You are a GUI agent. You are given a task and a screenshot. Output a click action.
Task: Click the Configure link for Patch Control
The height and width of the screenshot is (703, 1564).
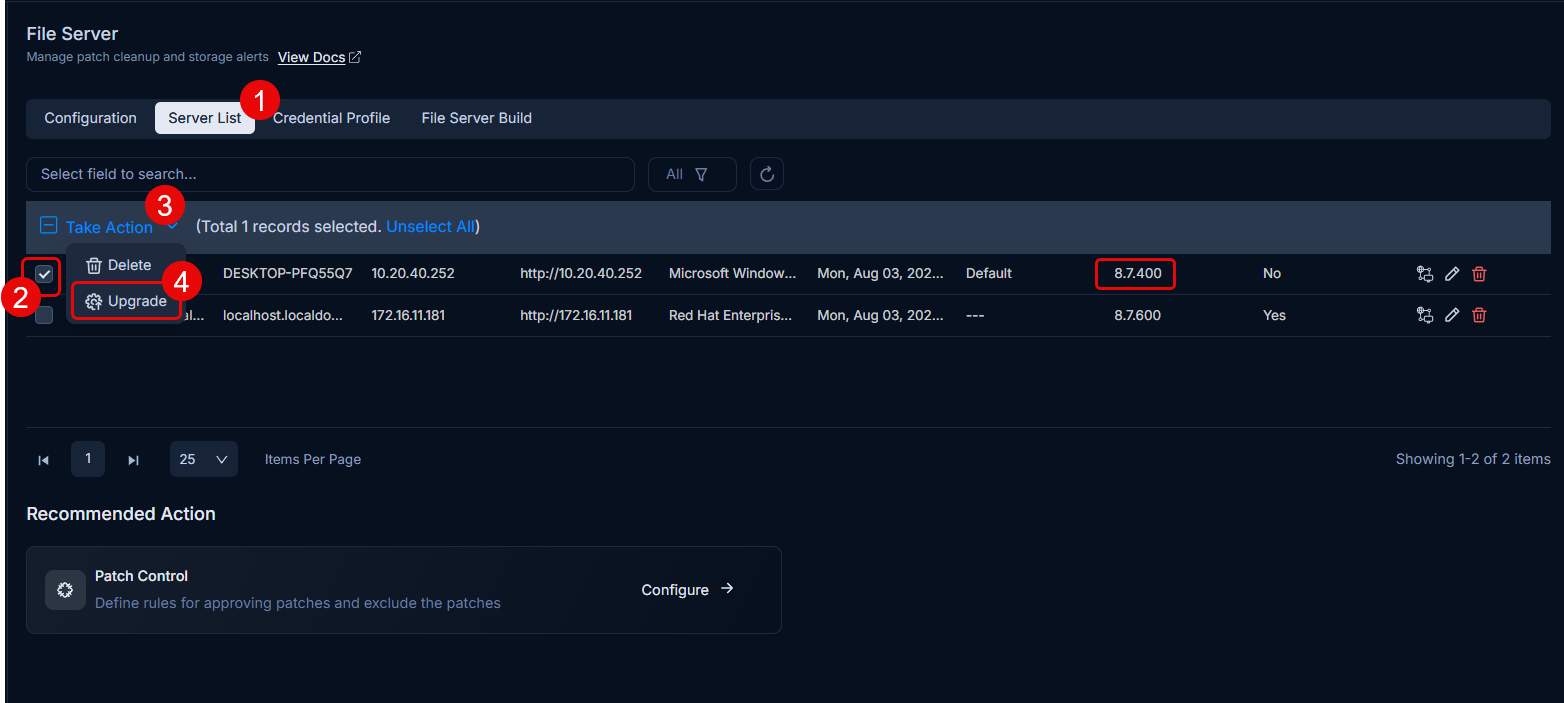pyautogui.click(x=688, y=589)
